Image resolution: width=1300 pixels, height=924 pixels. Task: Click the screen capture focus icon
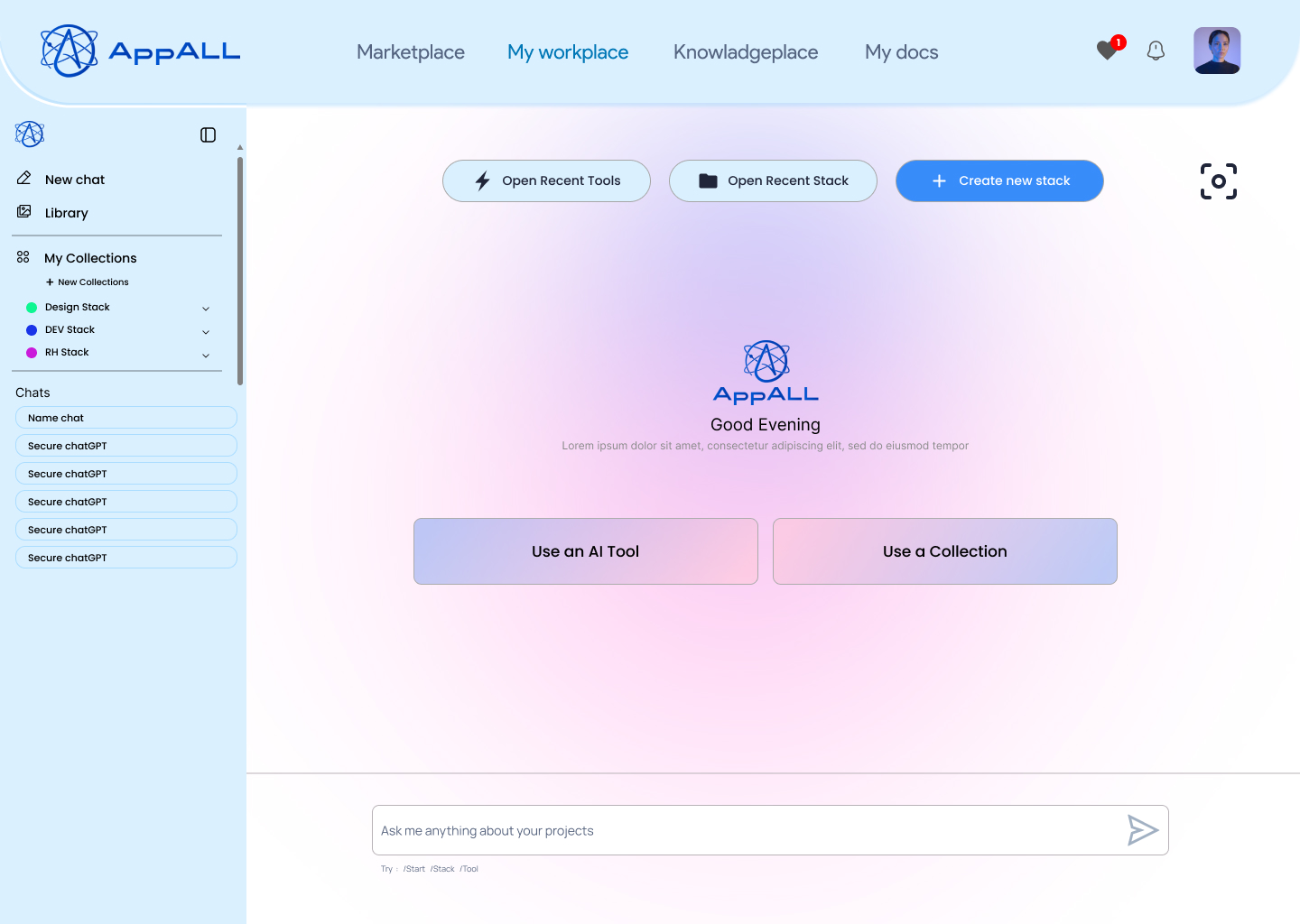pyautogui.click(x=1218, y=181)
